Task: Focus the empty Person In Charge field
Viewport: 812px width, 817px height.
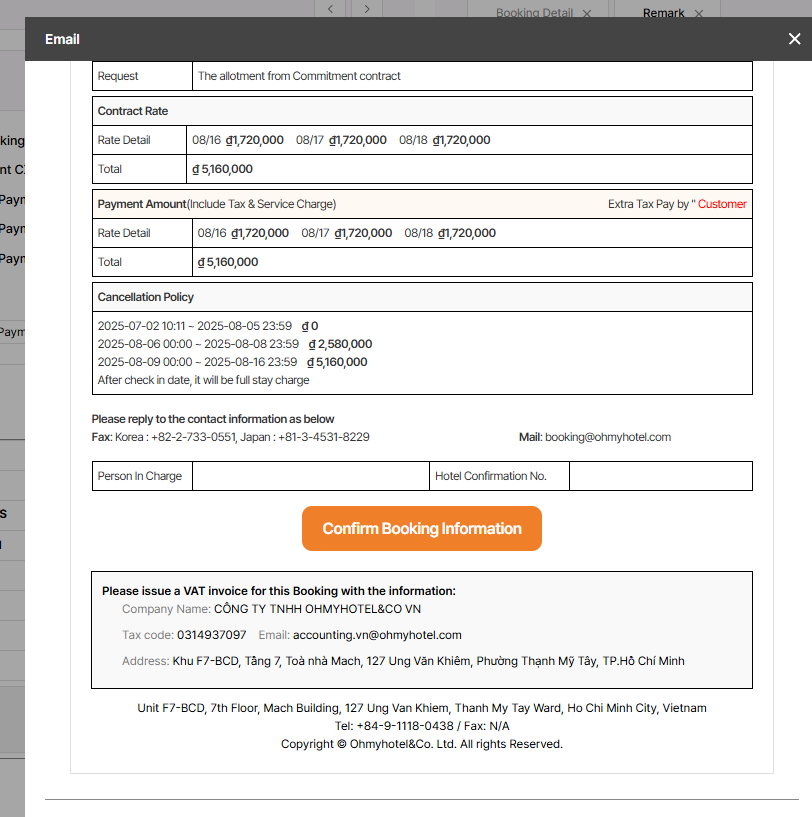Action: coord(310,476)
